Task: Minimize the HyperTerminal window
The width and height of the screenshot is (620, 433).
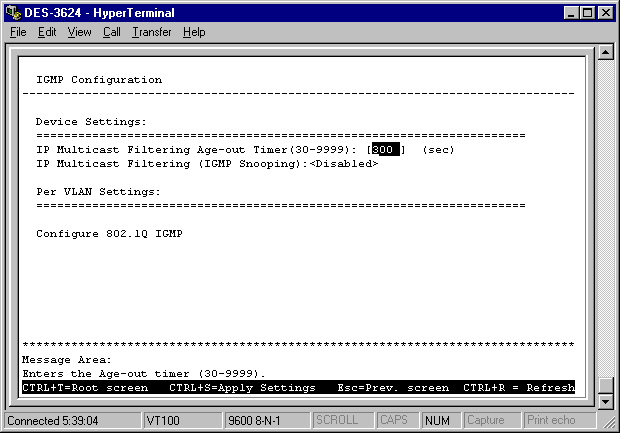Action: coord(572,12)
